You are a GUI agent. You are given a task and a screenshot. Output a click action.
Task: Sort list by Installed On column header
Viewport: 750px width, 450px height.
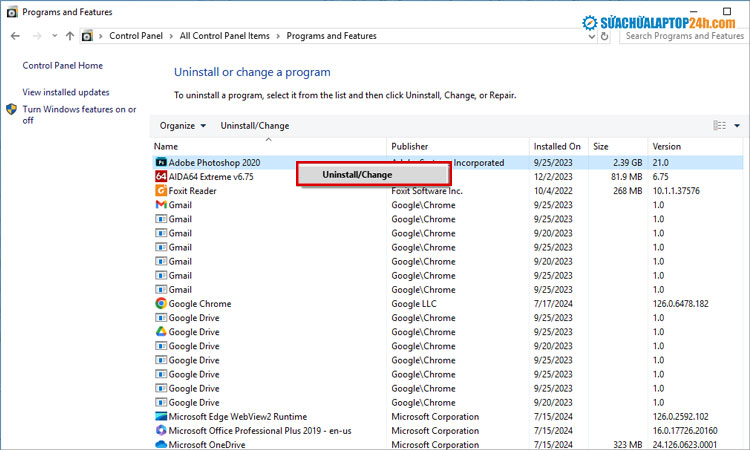click(557, 146)
